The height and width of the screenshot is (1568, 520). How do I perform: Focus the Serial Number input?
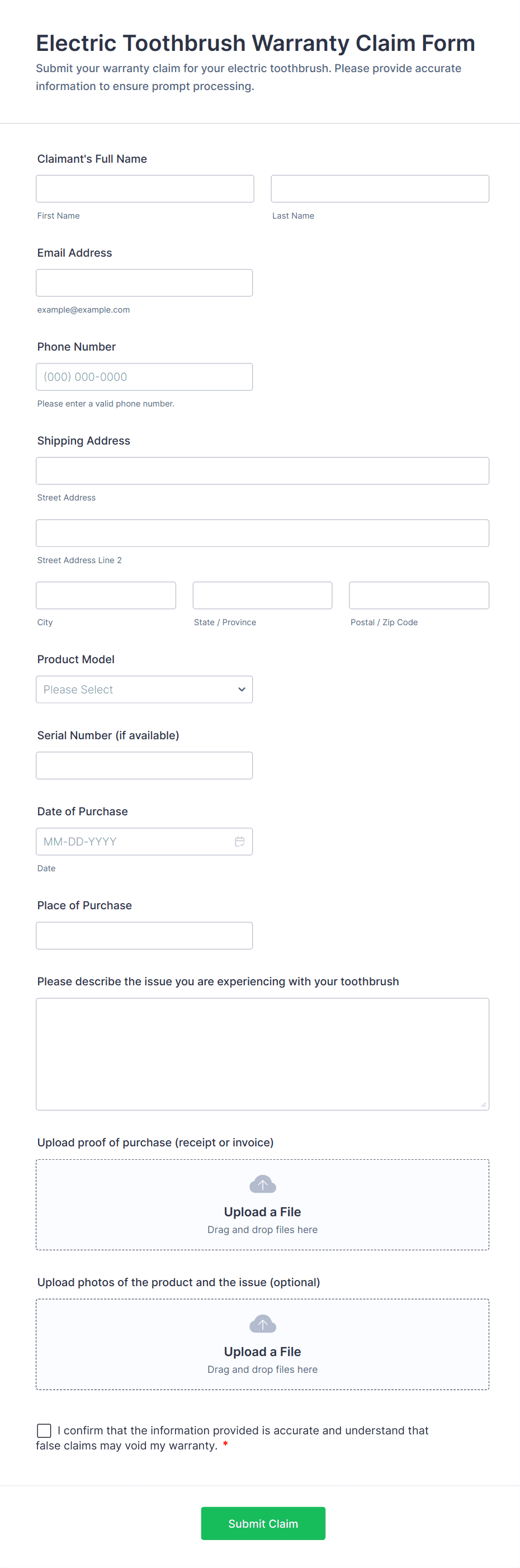[144, 766]
